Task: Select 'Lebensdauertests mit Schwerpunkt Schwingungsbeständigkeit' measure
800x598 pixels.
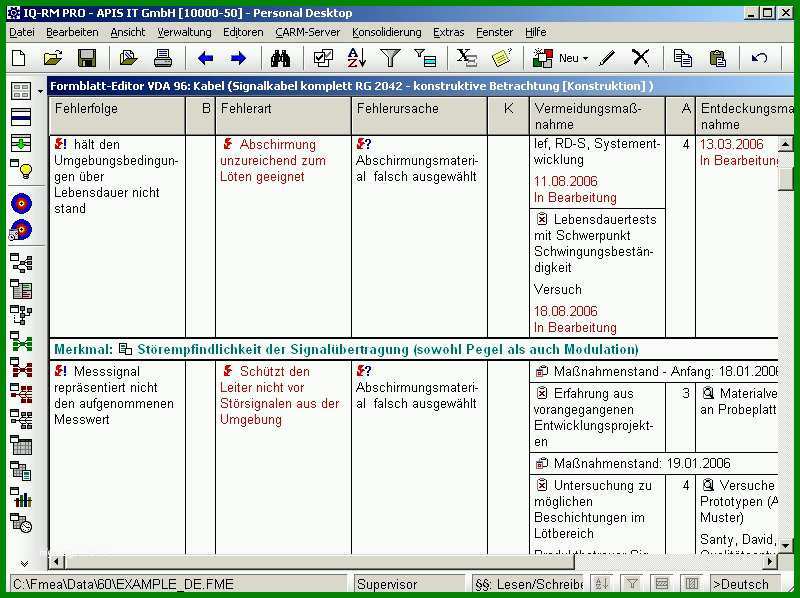Action: coord(597,272)
